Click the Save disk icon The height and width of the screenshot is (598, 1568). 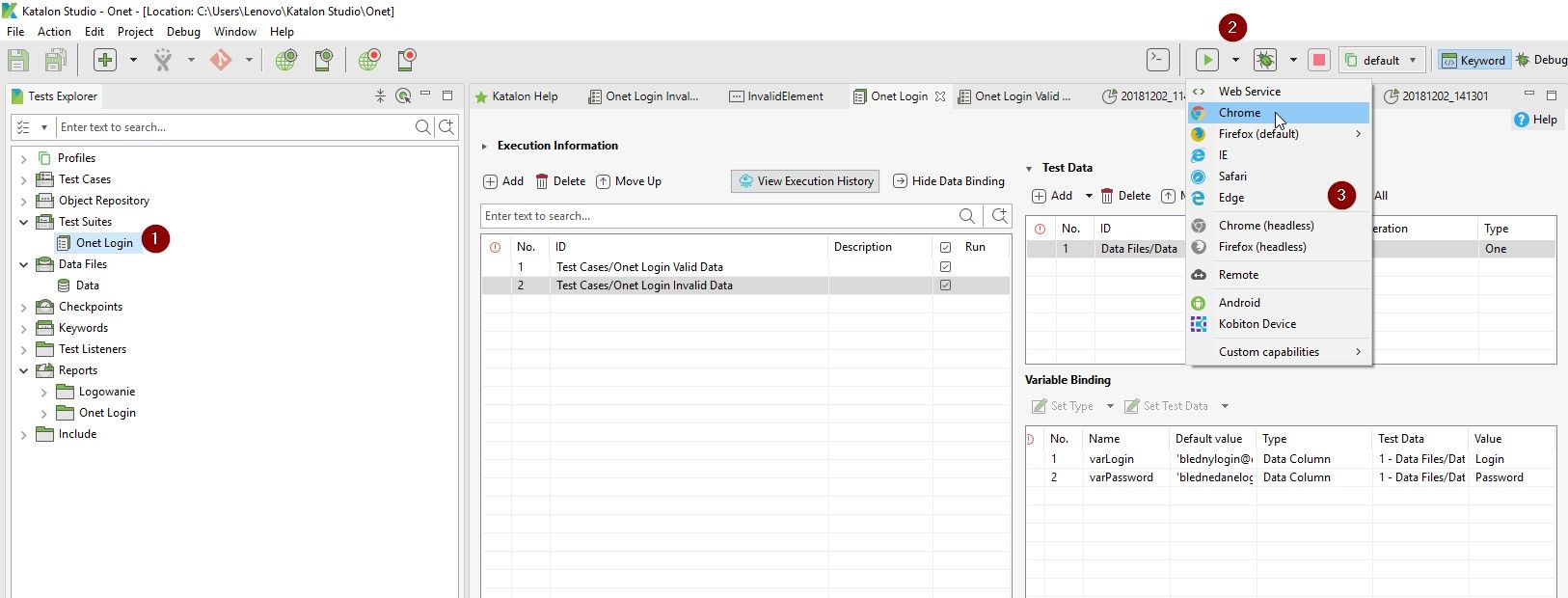pyautogui.click(x=18, y=60)
